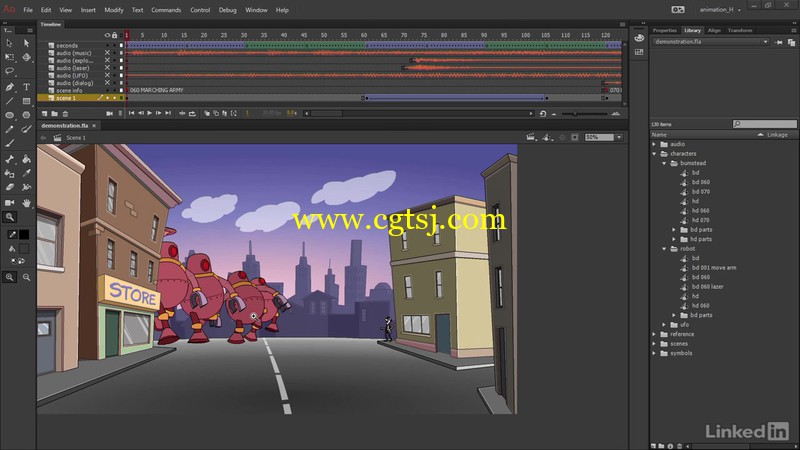Expand the audio folder in Library
Viewport: 800px width, 450px height.
click(655, 144)
